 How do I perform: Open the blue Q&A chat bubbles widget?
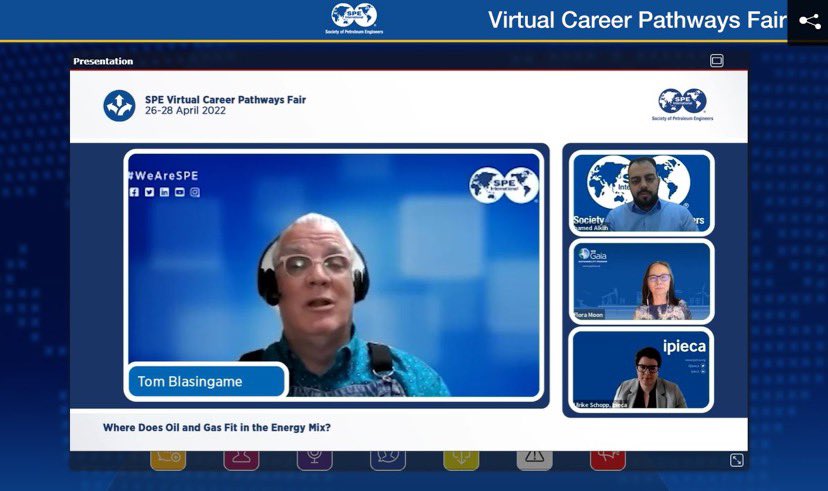pyautogui.click(x=388, y=459)
